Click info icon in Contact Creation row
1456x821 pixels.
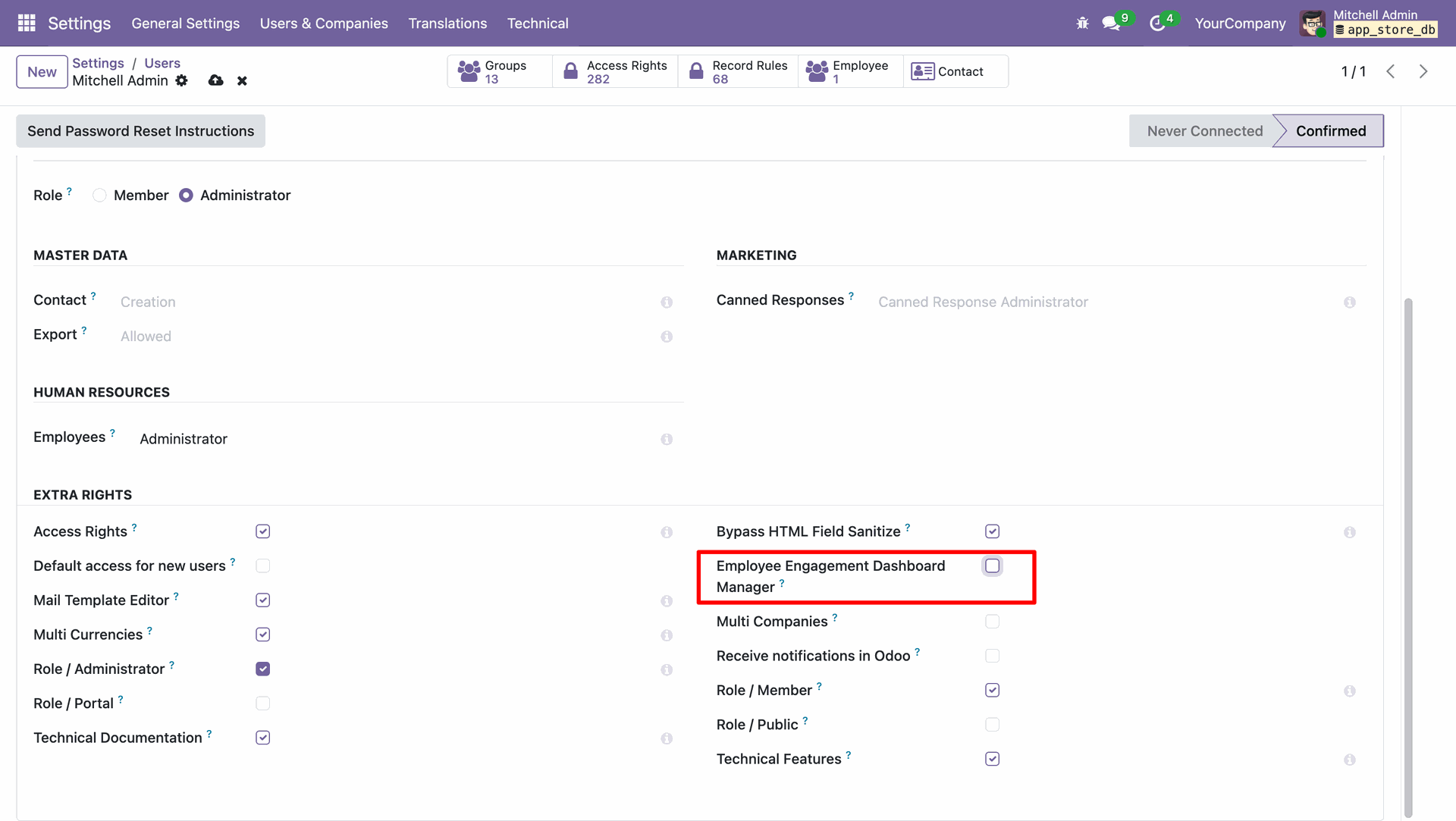point(667,302)
